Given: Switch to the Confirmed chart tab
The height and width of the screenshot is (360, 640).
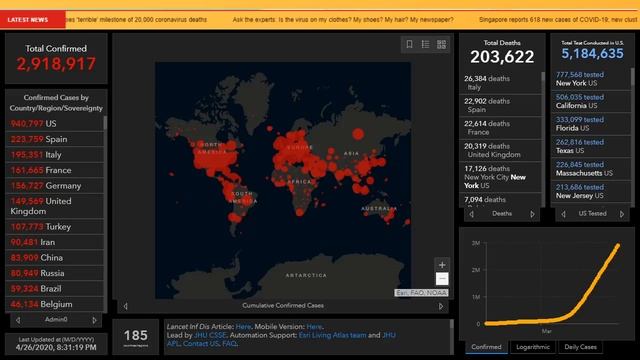Looking at the screenshot, I should tap(486, 347).
